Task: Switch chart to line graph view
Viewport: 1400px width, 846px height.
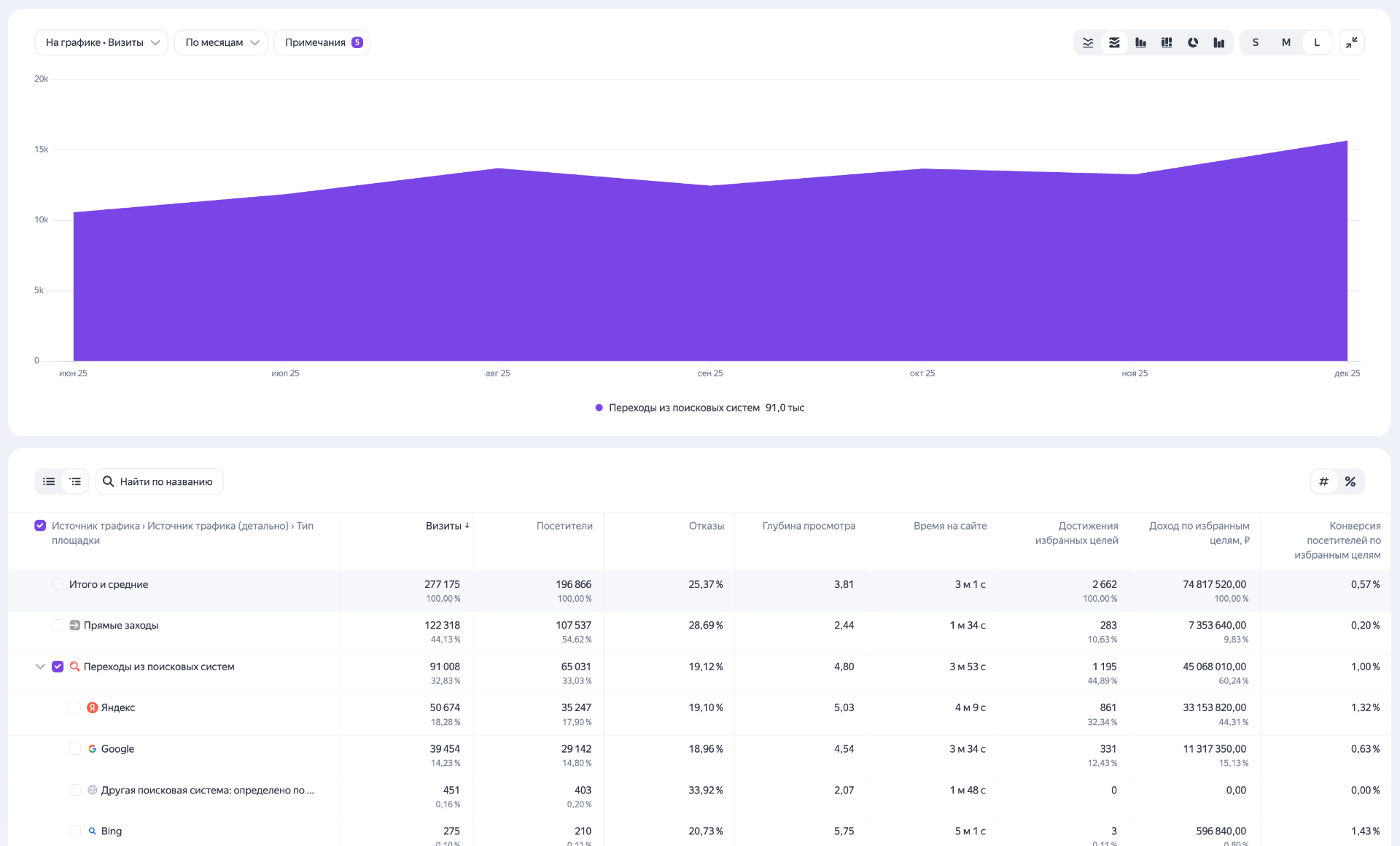Action: coord(1088,42)
